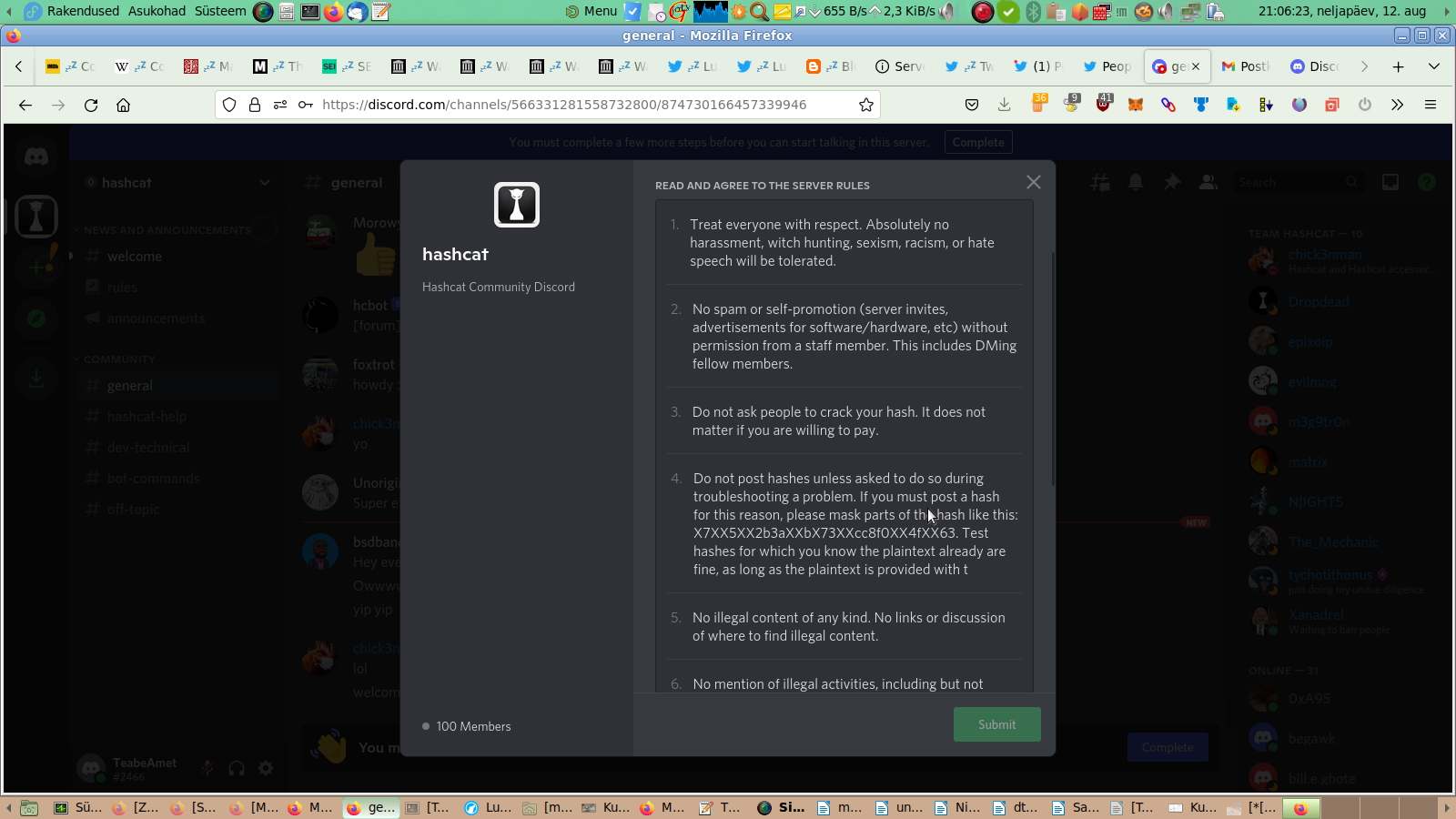Add a server with plus icon
Screen dimensions: 1456x819
36,268
